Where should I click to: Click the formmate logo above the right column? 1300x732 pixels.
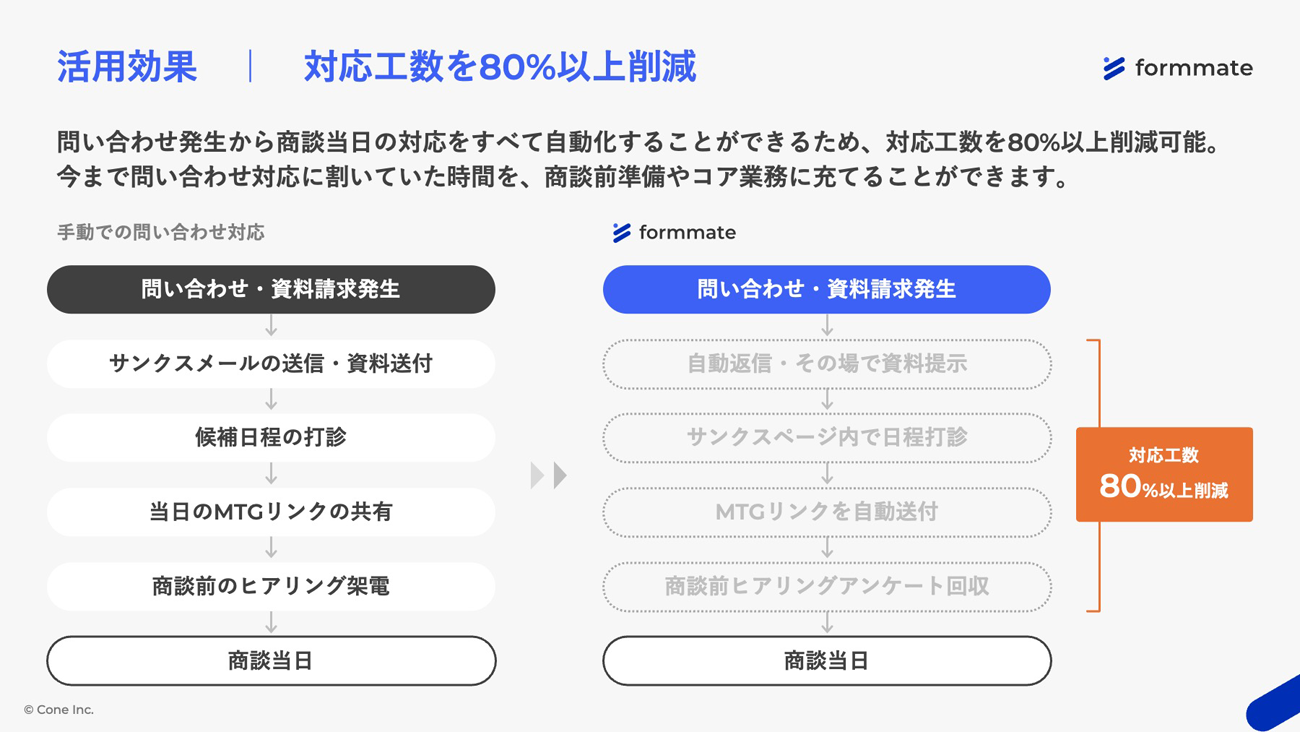coord(674,232)
